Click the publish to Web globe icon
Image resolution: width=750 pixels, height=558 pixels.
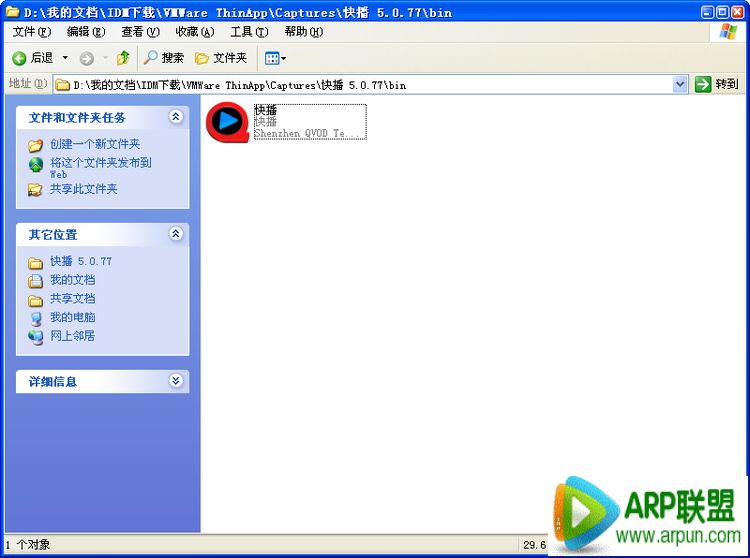[x=36, y=164]
